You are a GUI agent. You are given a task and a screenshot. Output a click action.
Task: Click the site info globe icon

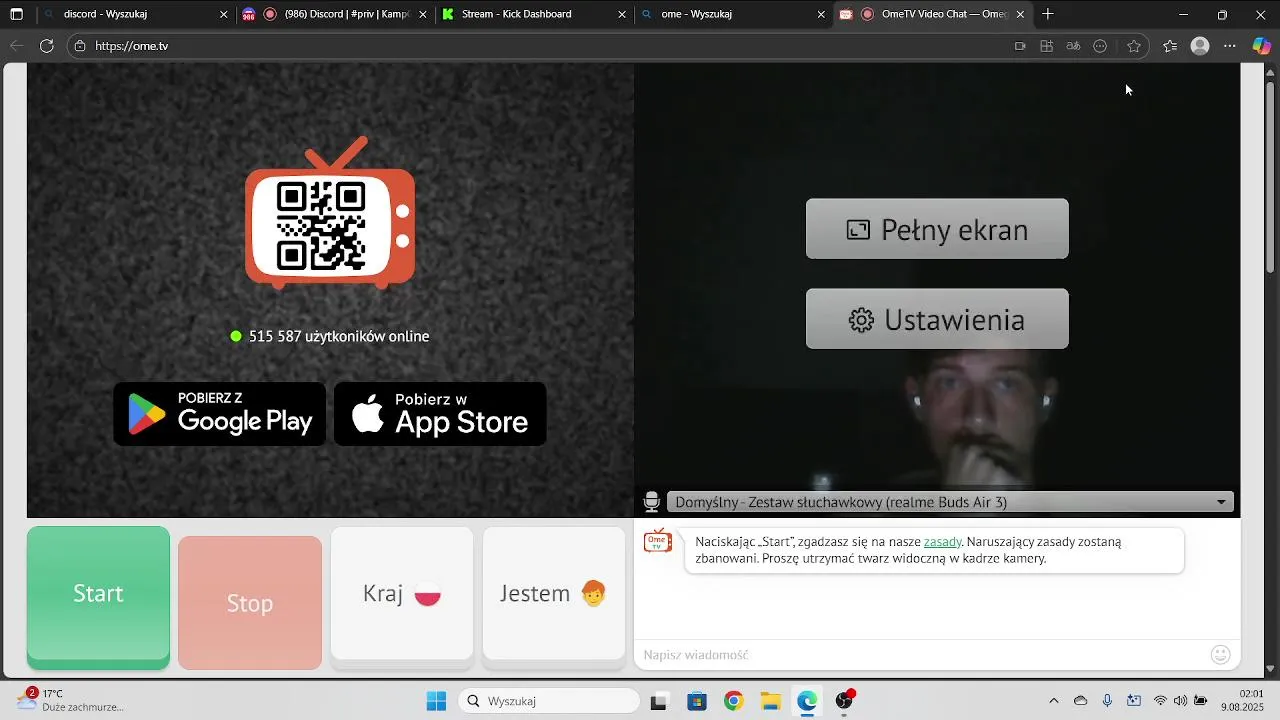pyautogui.click(x=80, y=46)
